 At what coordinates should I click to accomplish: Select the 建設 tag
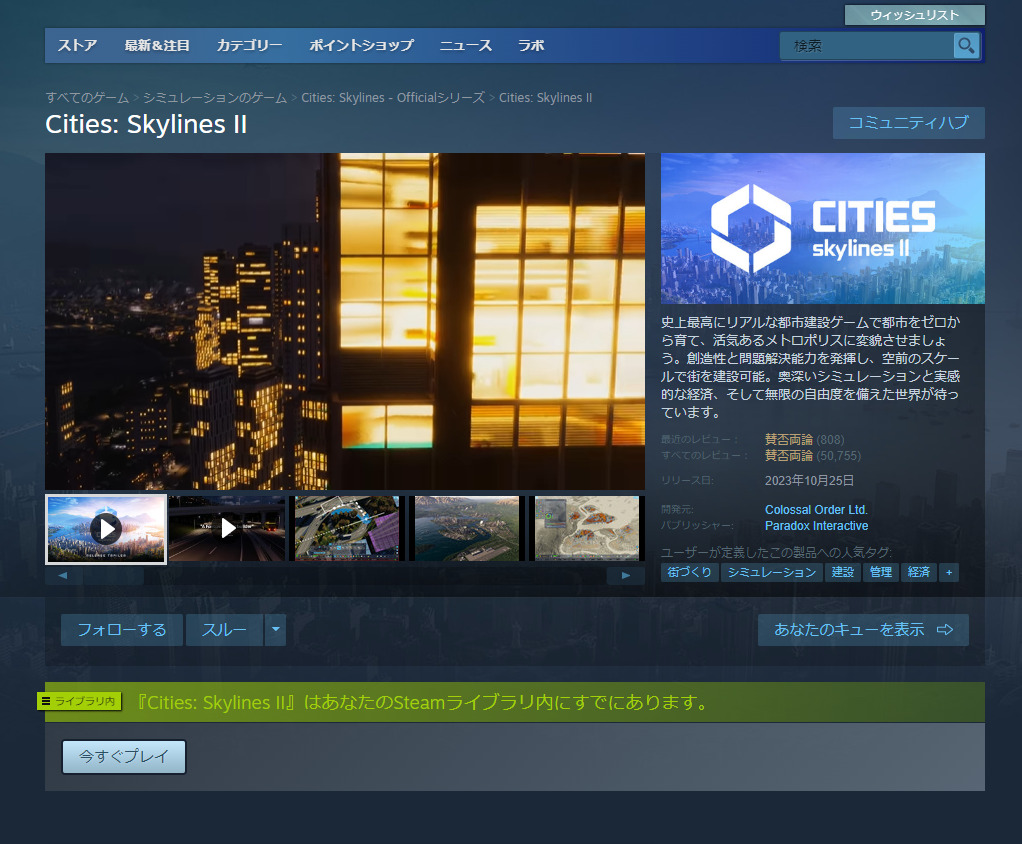843,572
